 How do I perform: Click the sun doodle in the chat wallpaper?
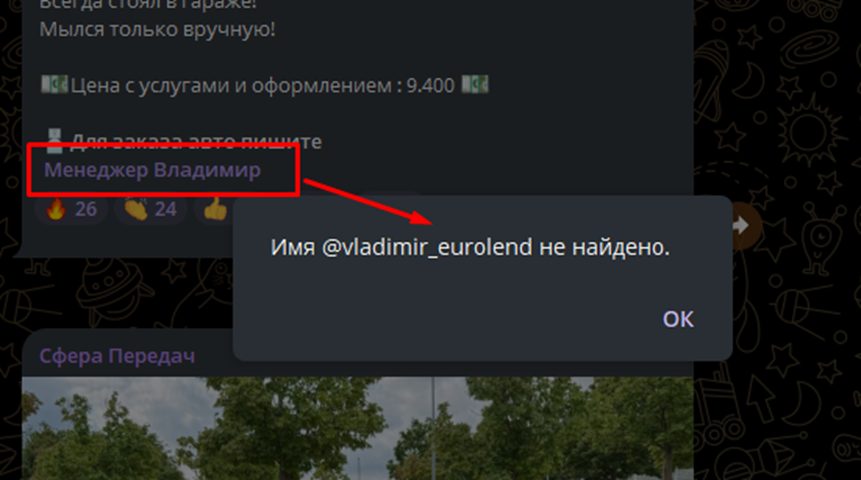[808, 132]
